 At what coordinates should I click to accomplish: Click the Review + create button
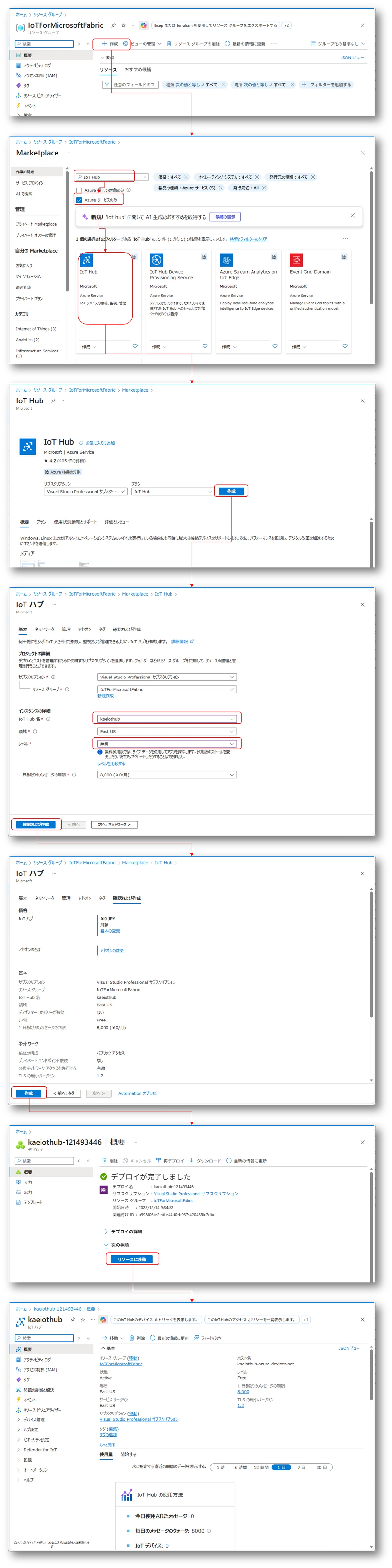click(36, 824)
